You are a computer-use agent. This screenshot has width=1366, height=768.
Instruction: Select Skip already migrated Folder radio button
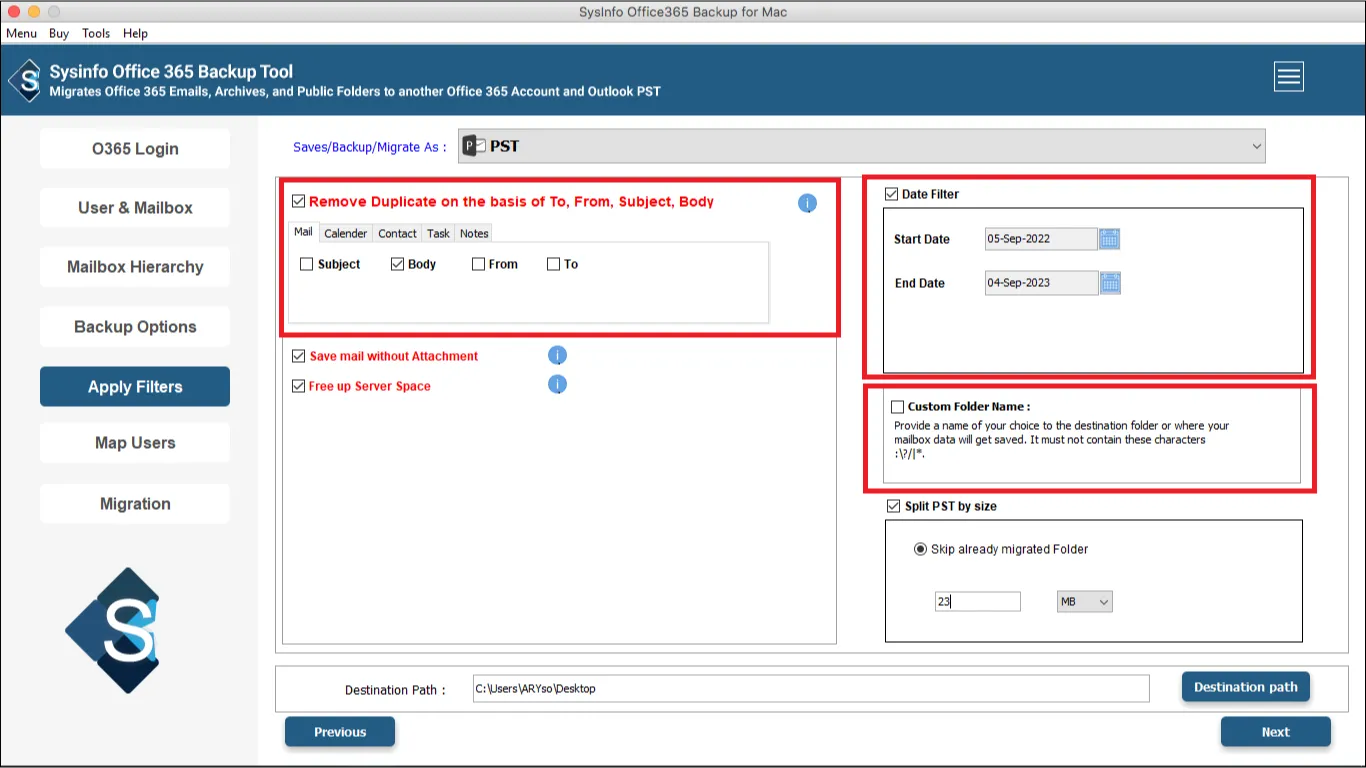pyautogui.click(x=920, y=549)
